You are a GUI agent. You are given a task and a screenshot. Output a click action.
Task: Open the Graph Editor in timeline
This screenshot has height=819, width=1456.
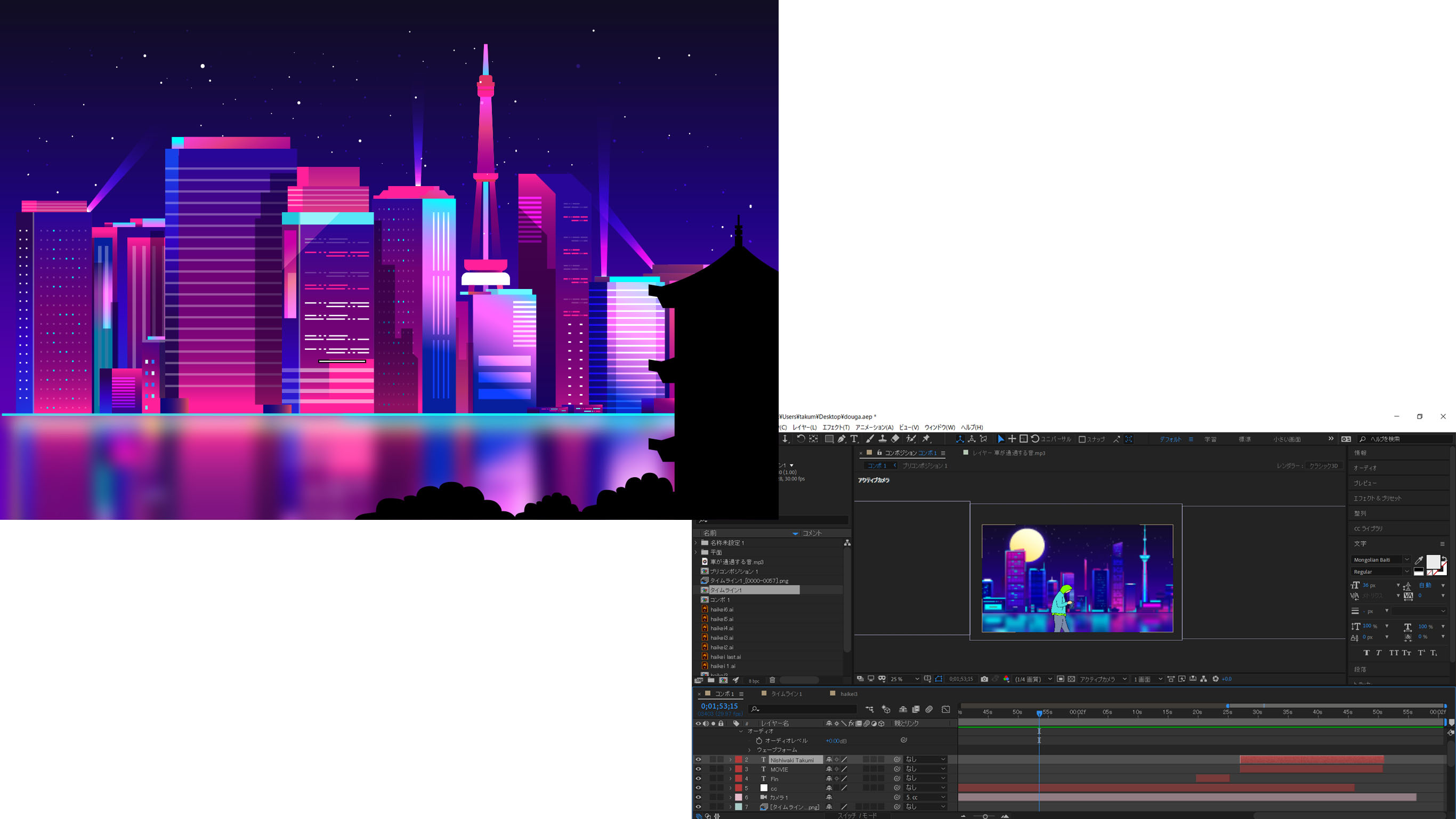pos(945,709)
